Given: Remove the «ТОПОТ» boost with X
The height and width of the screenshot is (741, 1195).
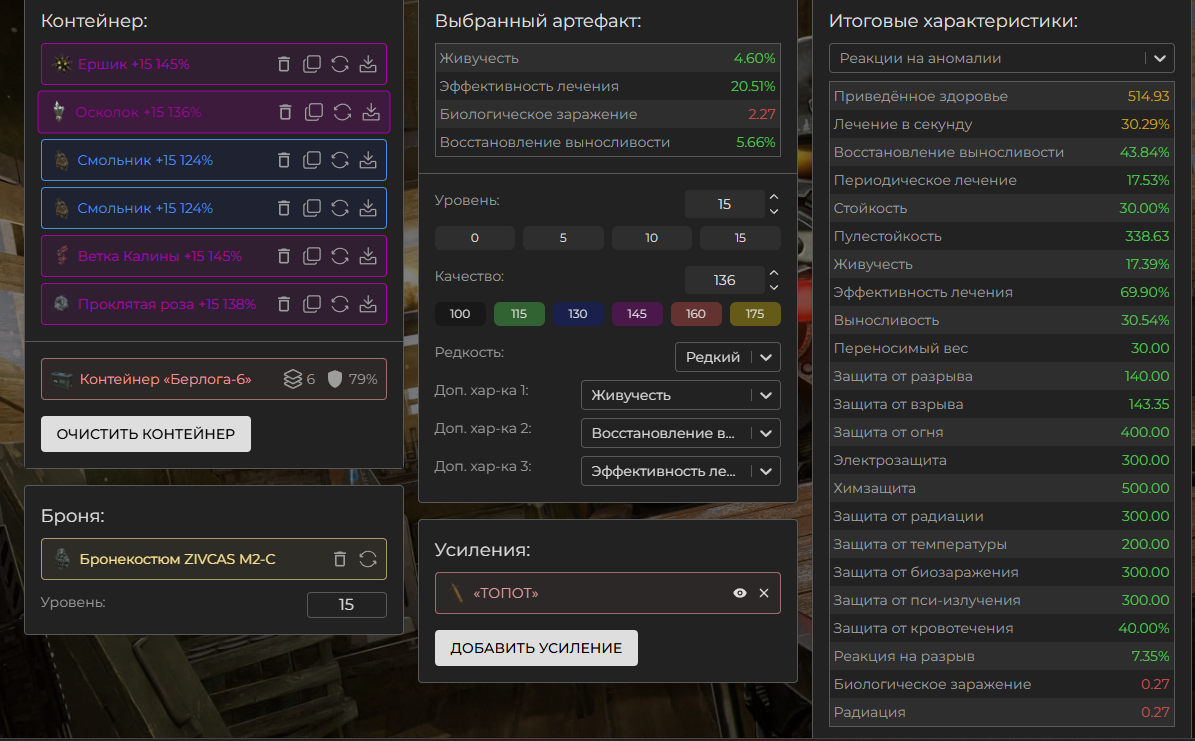Looking at the screenshot, I should pyautogui.click(x=764, y=593).
